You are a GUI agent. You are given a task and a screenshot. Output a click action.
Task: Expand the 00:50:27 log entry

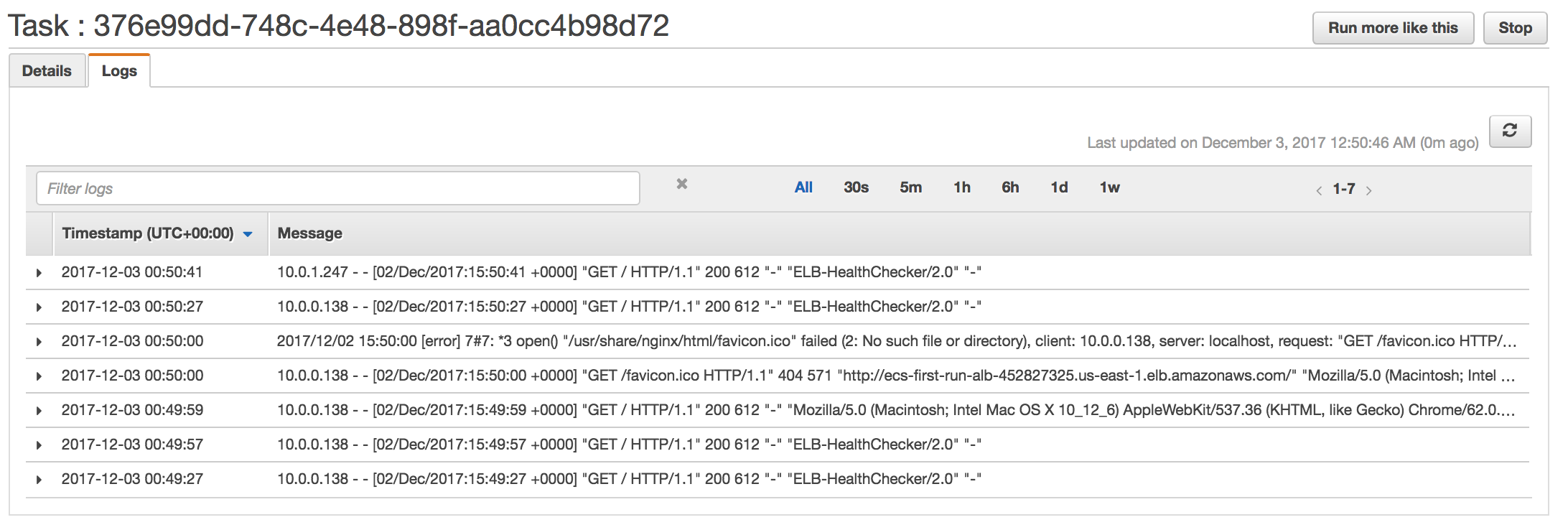click(39, 307)
